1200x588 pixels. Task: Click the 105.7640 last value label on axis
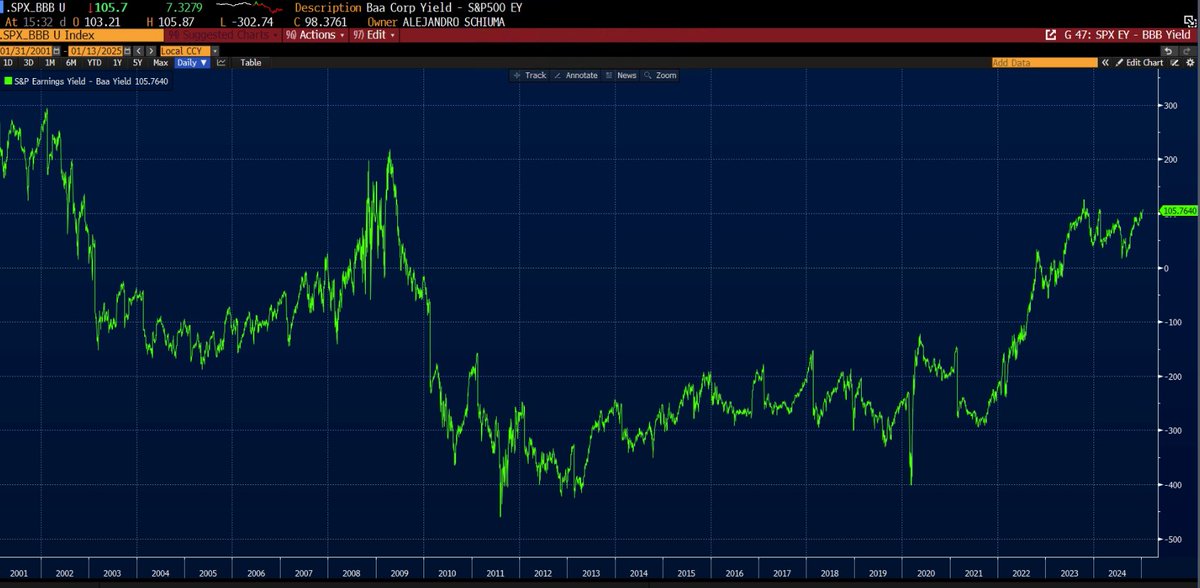(1179, 211)
